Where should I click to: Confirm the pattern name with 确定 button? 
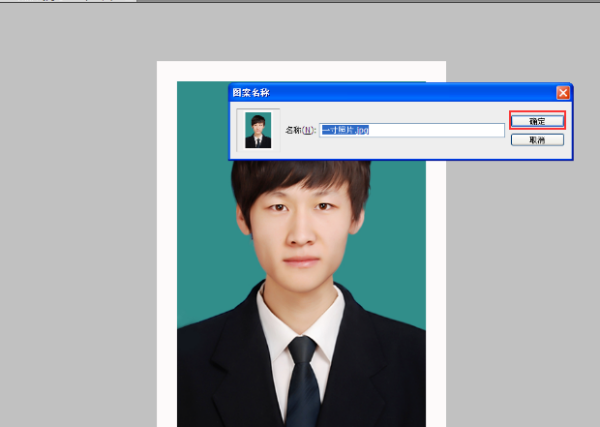(537, 121)
